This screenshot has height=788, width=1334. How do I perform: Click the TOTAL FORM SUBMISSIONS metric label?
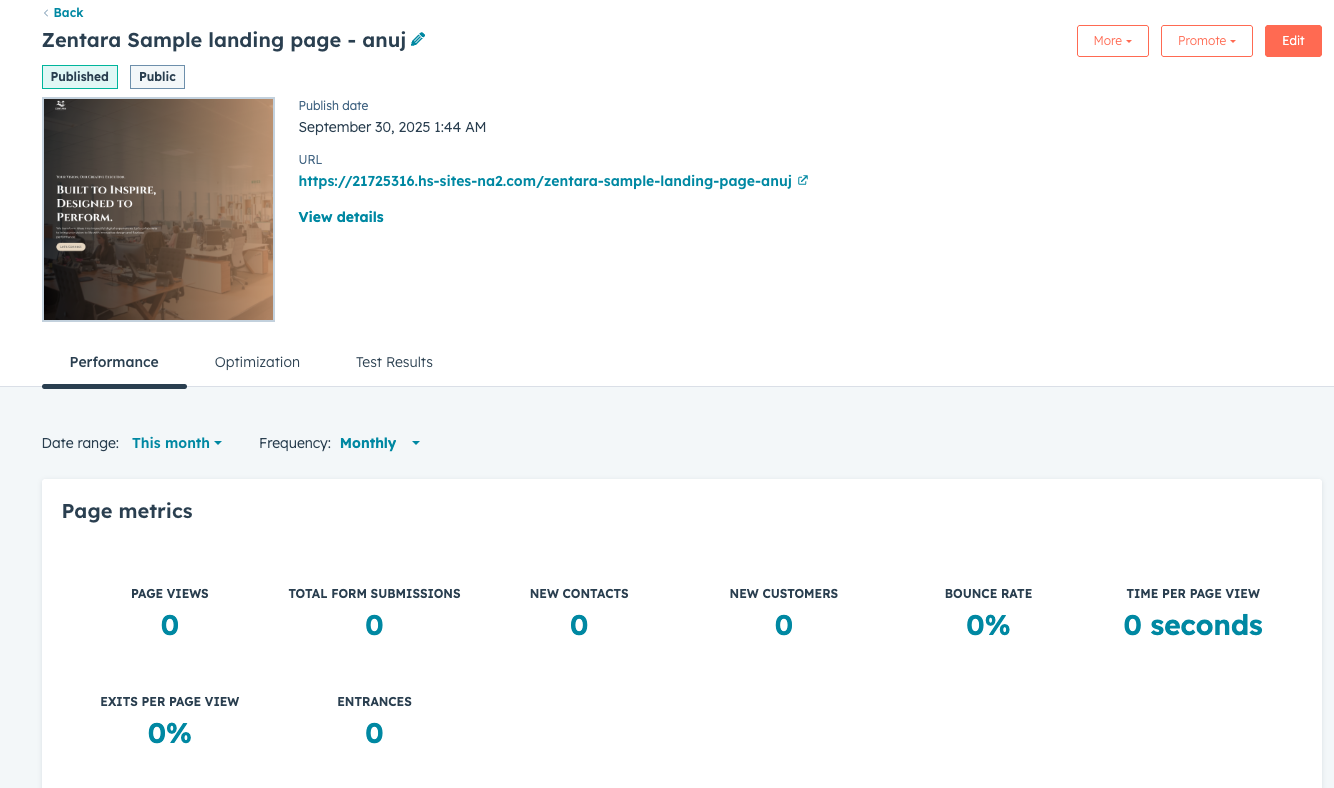click(x=374, y=593)
